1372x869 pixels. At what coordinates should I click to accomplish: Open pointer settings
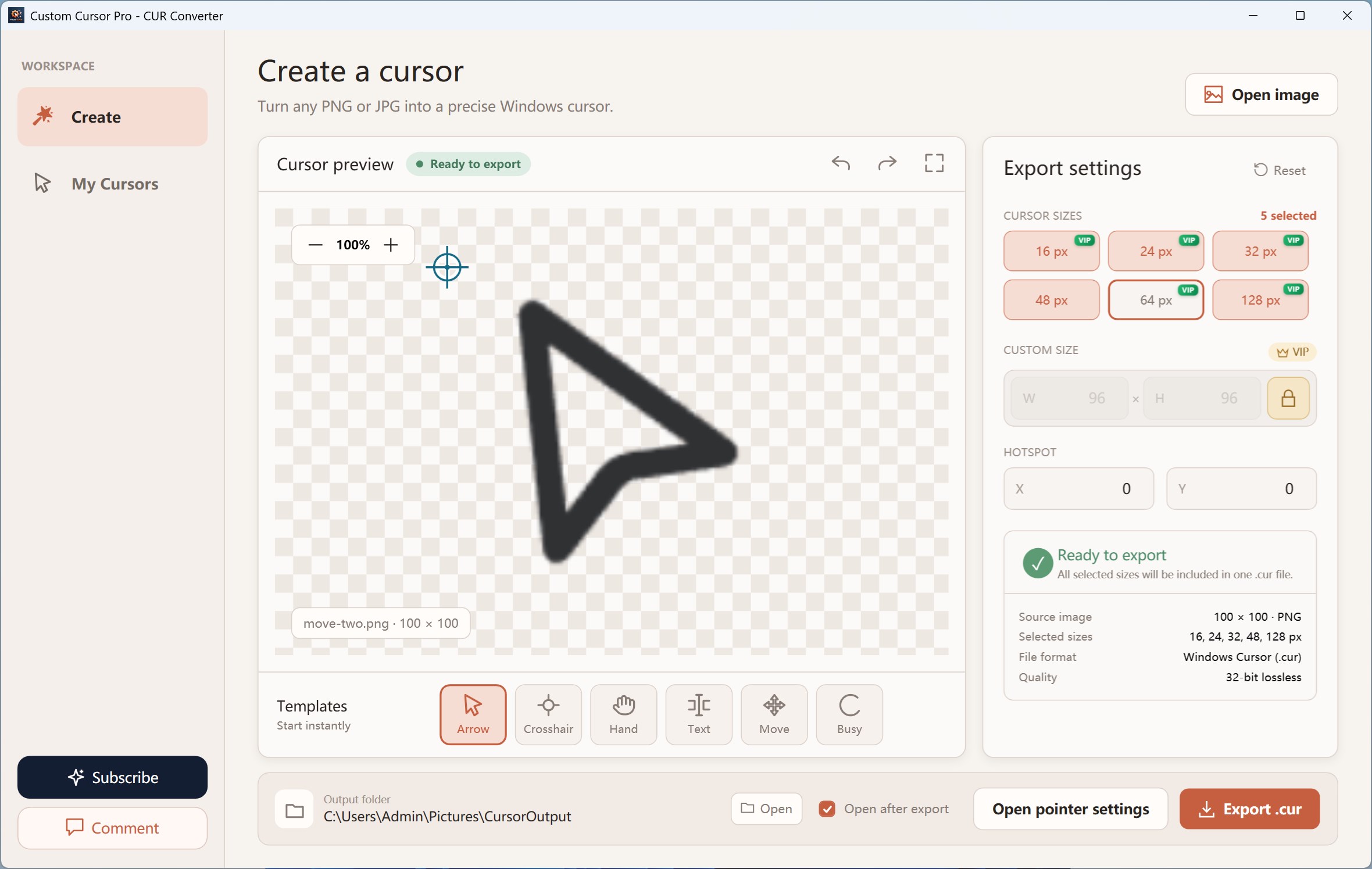1070,809
